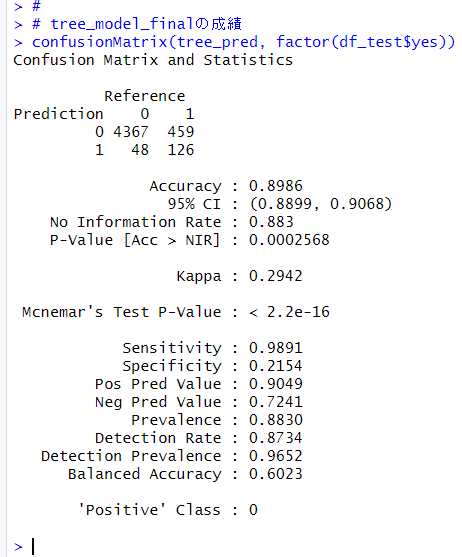This screenshot has height=557, width=462.
Task: Click the count 459 in the matrix
Action: click(x=181, y=132)
